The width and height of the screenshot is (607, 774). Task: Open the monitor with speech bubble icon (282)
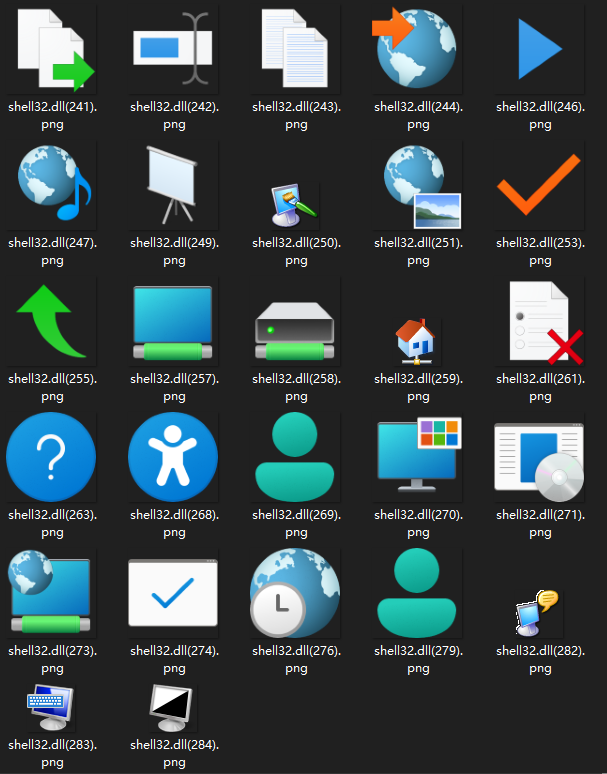coord(537,613)
